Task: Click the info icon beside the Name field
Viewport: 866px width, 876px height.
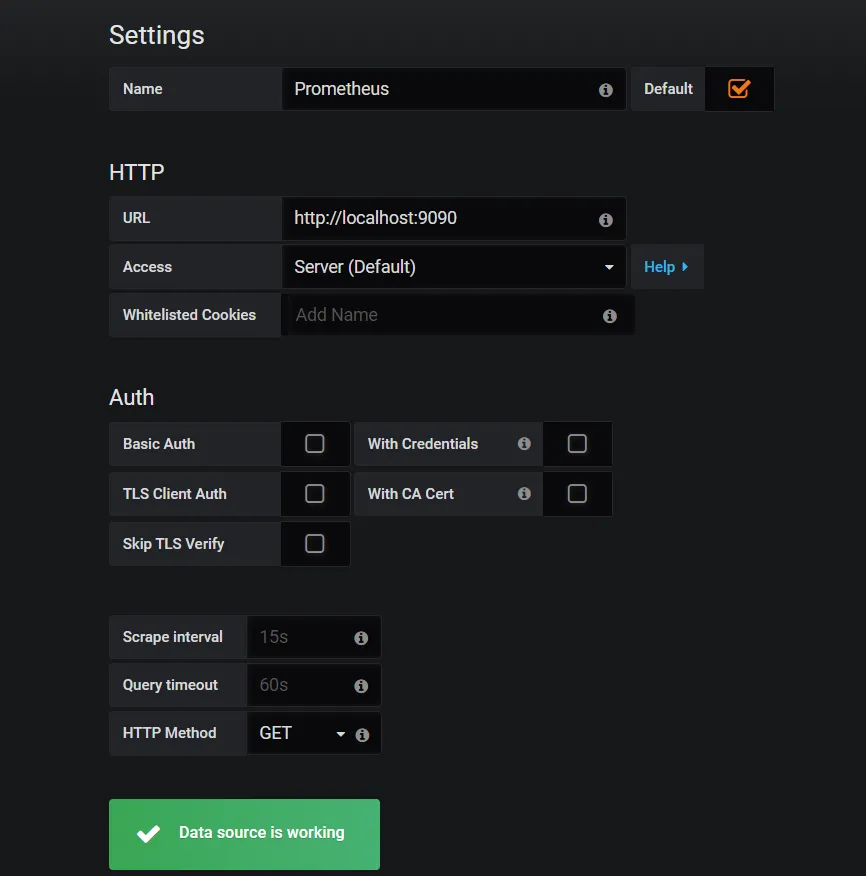Action: (606, 90)
